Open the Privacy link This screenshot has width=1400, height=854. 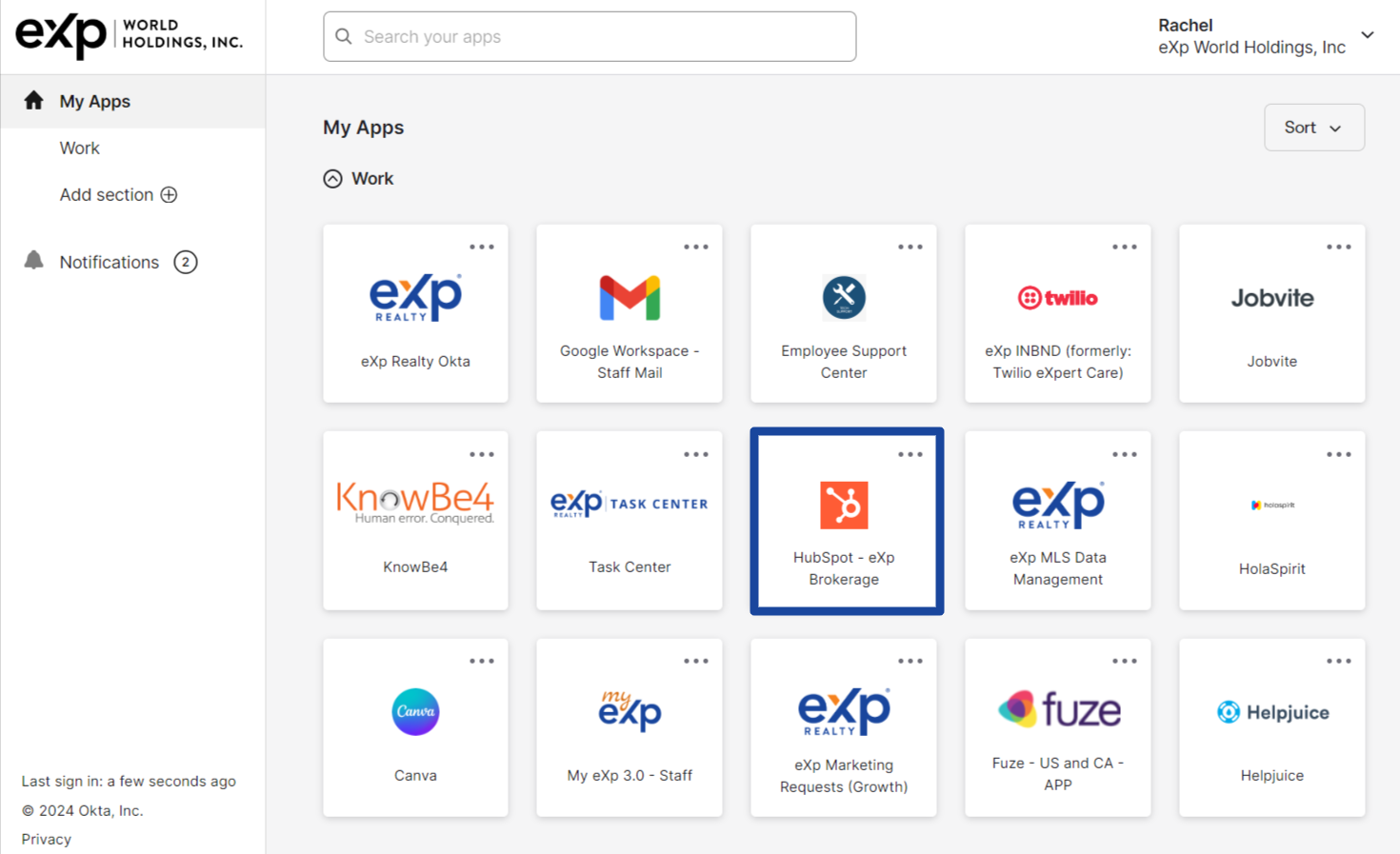(47, 839)
